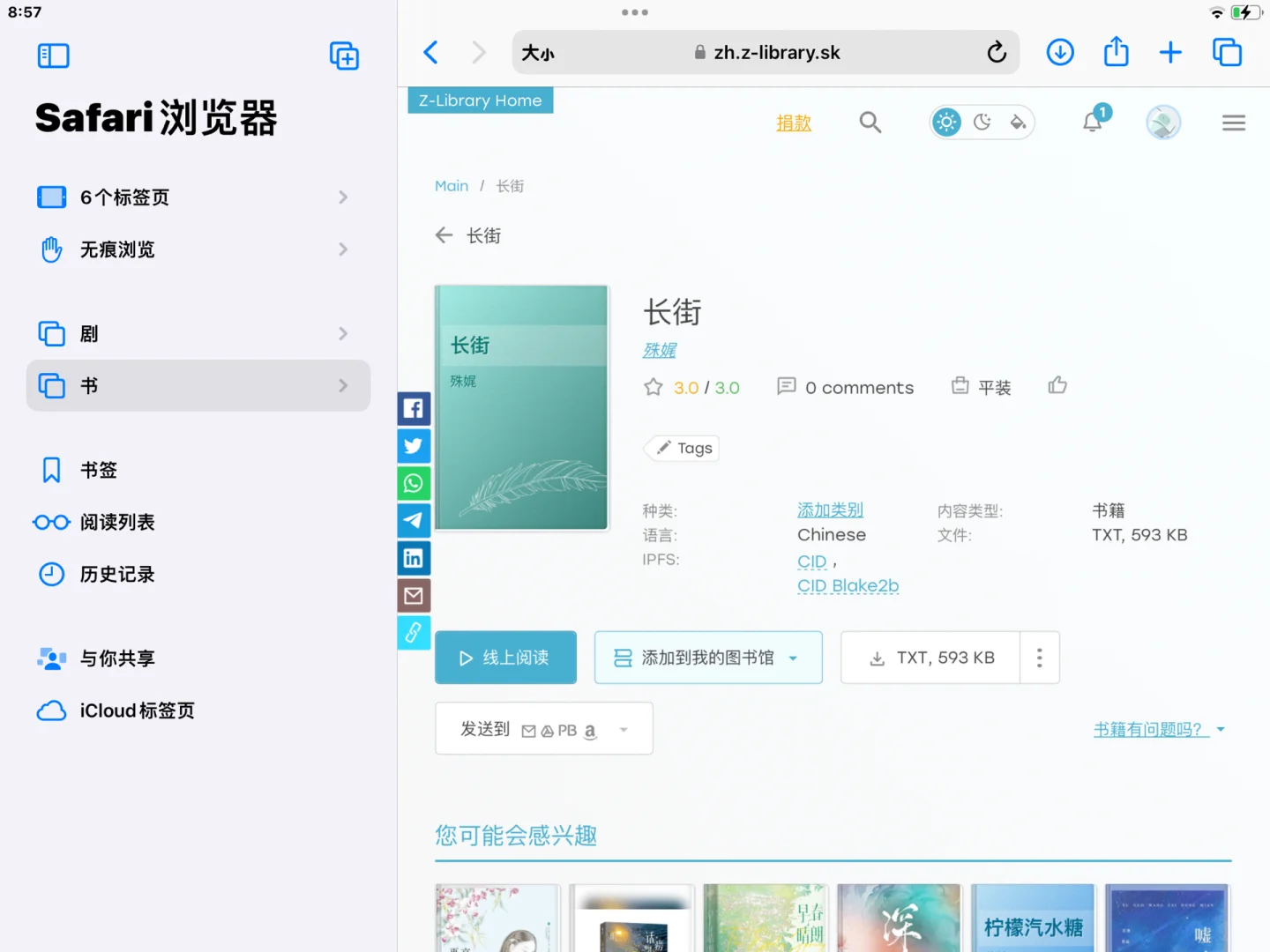1270x952 pixels.
Task: Give the book a thumbs up
Action: 1057,385
